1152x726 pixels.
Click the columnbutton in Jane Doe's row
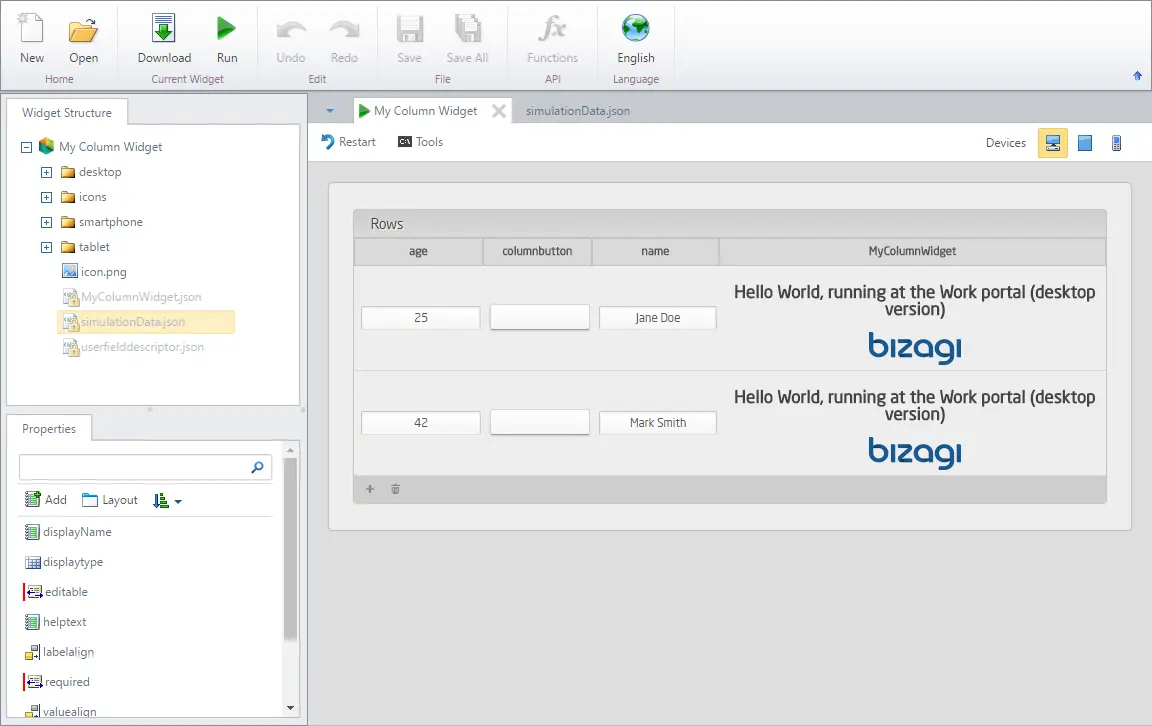point(539,317)
